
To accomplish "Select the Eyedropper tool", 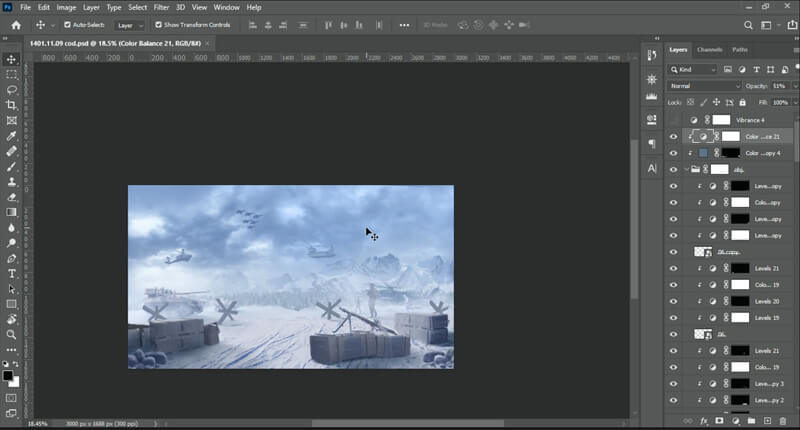I will coord(11,136).
